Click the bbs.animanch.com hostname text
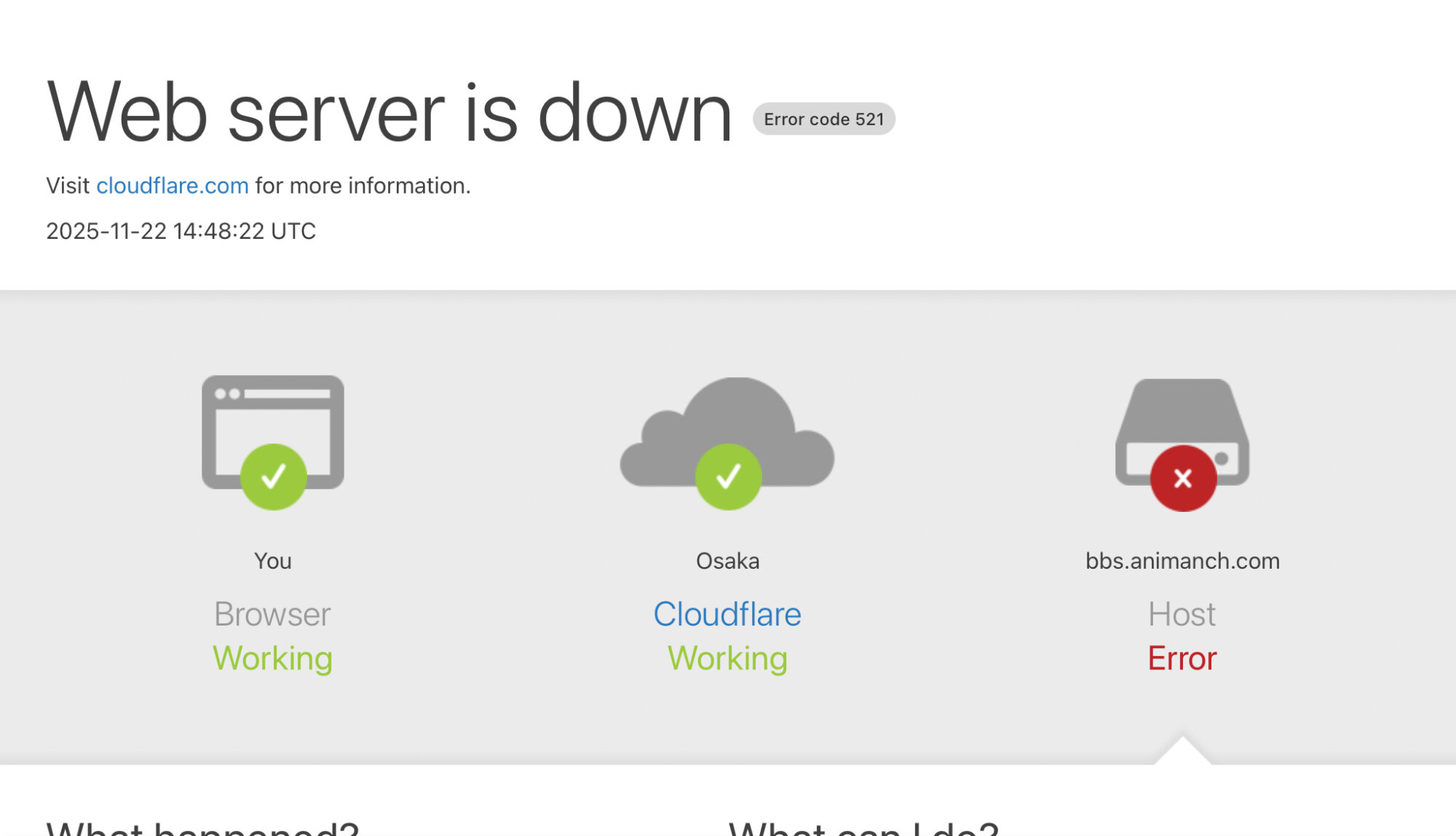1456x836 pixels. coord(1182,561)
